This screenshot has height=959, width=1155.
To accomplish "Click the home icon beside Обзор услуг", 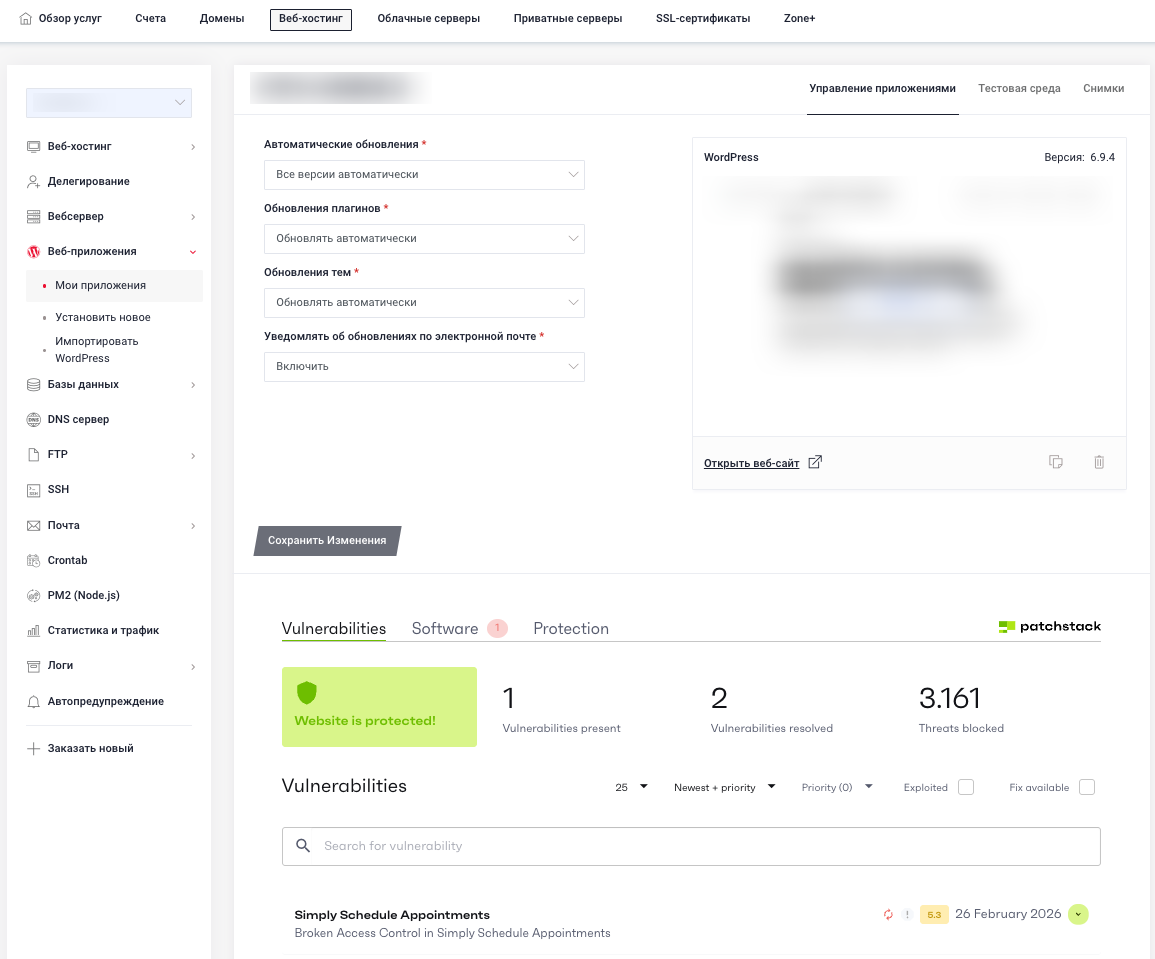I will click(x=26, y=18).
